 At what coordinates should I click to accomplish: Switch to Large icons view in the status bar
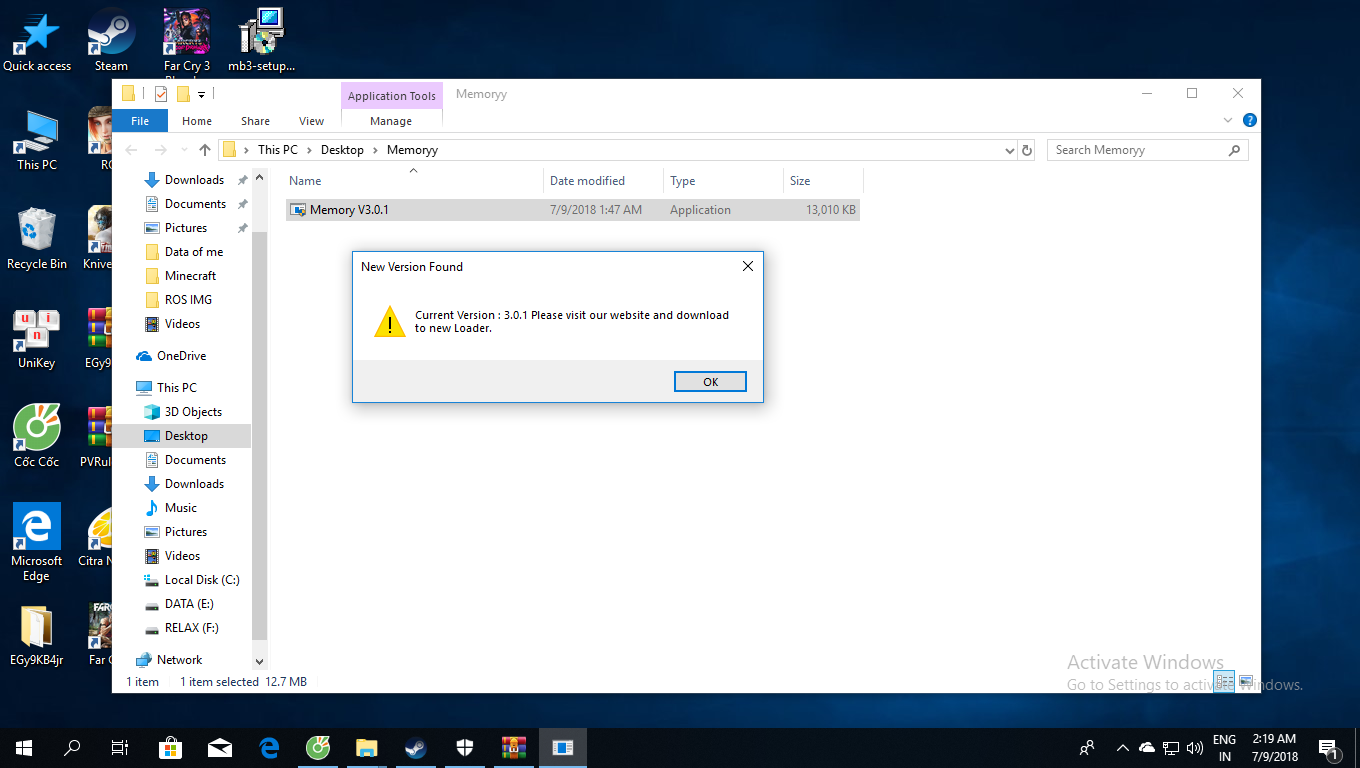[1246, 682]
